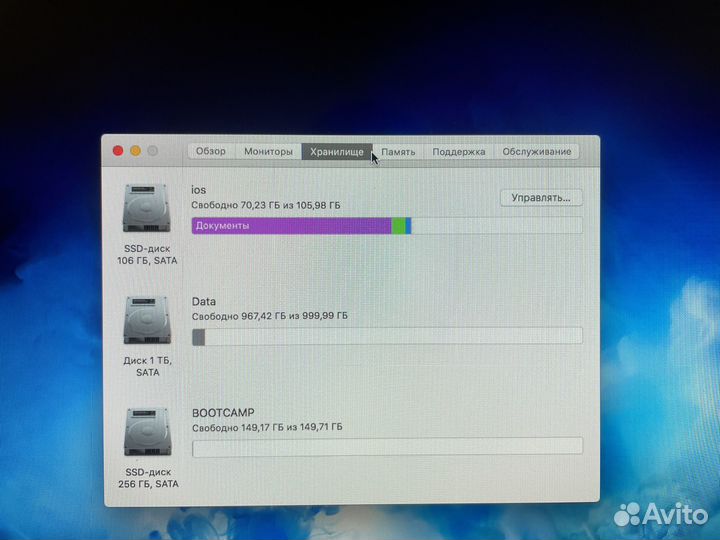Click the SSD-диск 106 ГБ, SATA label
The image size is (720, 540).
pyautogui.click(x=147, y=254)
